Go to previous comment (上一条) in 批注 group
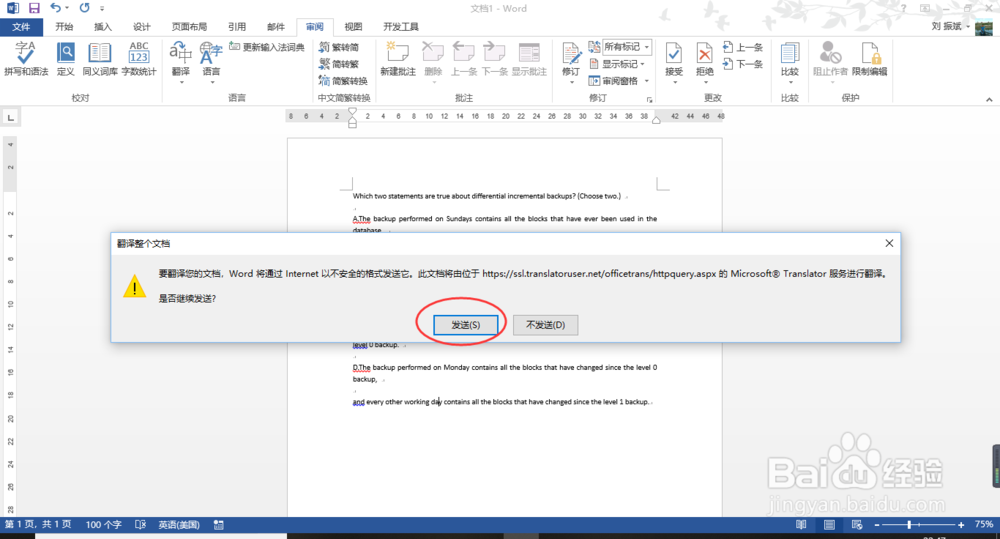1000x539 pixels. tap(464, 59)
